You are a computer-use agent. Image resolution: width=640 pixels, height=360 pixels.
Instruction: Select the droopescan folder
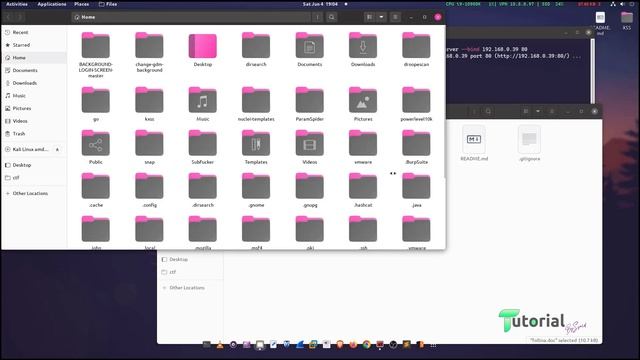(x=416, y=49)
